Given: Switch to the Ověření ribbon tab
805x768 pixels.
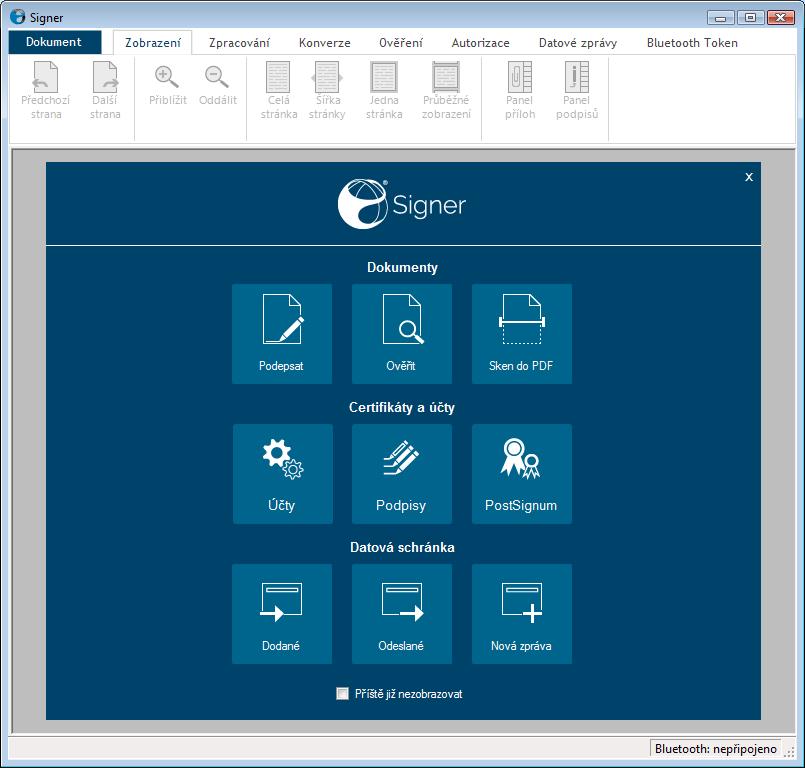Looking at the screenshot, I should click(x=401, y=43).
